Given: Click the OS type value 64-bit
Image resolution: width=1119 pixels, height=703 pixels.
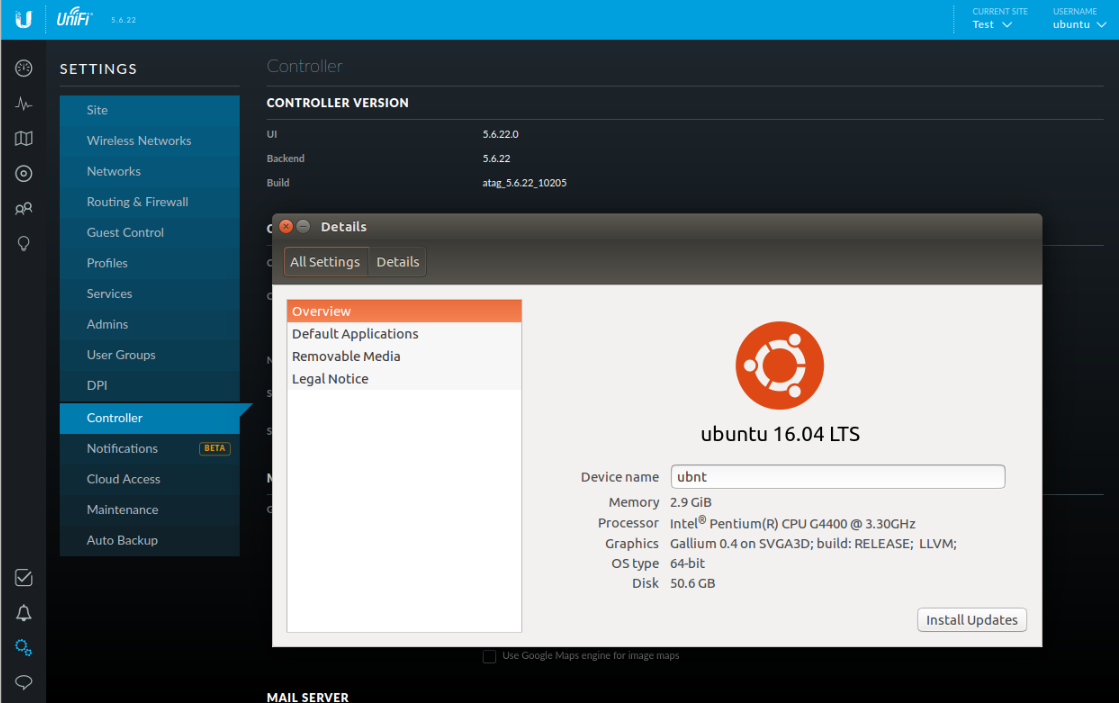Looking at the screenshot, I should coord(687,564).
